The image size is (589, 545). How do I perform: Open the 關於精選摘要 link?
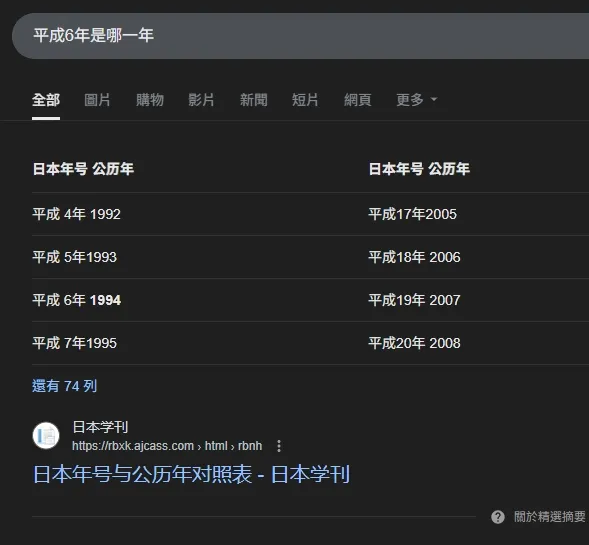550,517
